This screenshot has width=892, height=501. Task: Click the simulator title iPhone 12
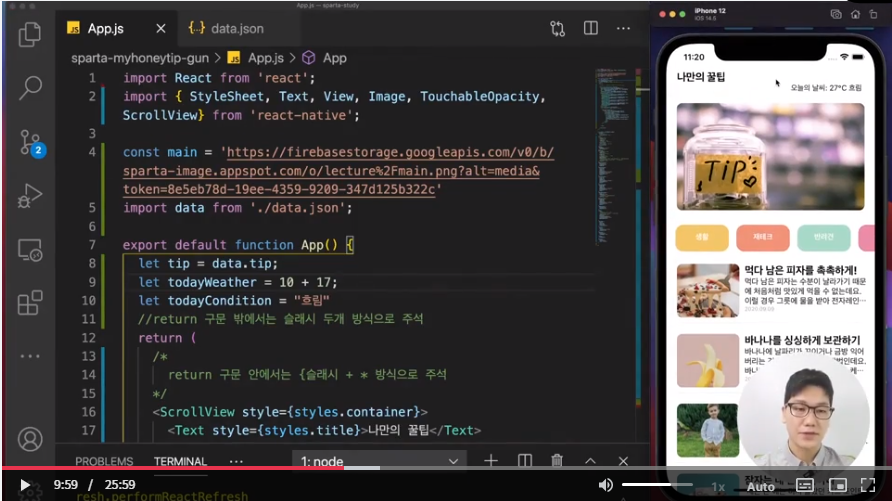709,11
